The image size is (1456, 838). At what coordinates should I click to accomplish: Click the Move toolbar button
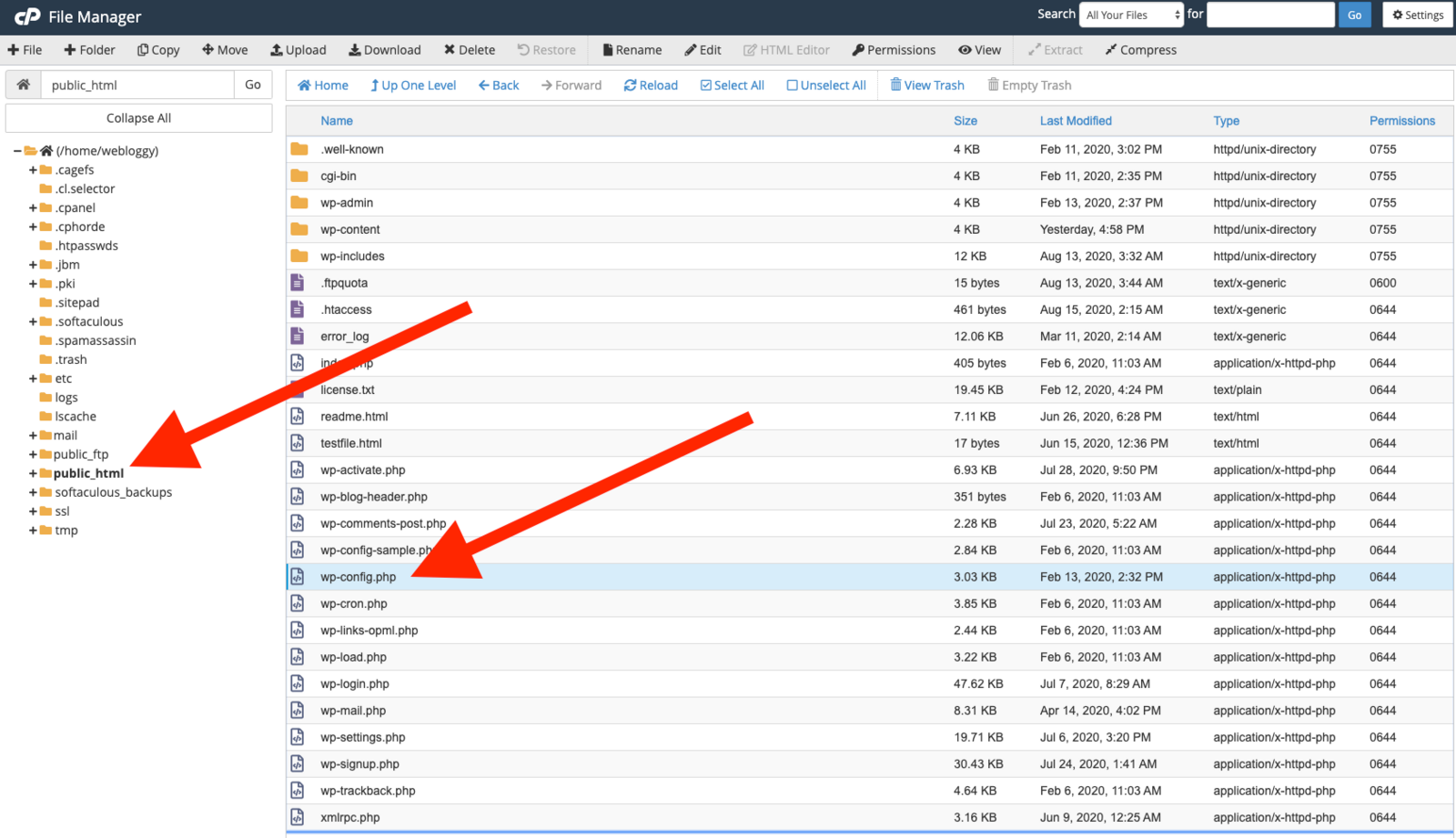225,50
